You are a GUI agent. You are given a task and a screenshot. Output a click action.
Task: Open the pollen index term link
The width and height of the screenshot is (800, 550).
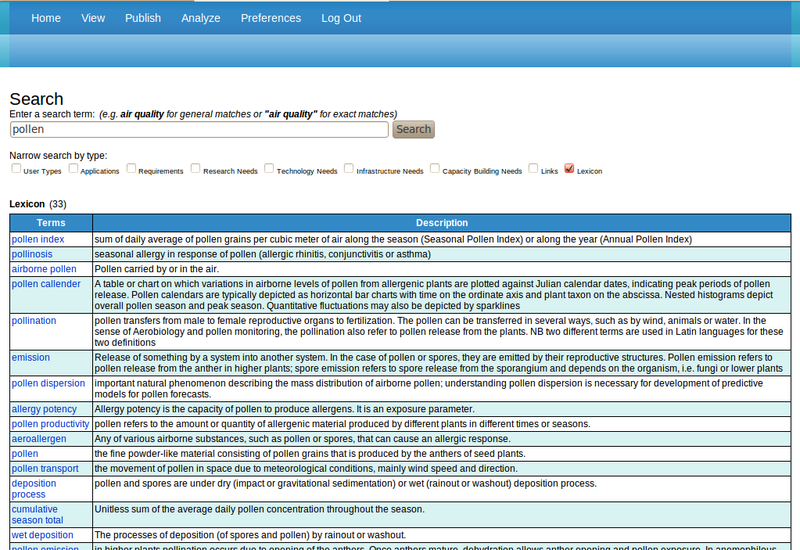coord(38,240)
